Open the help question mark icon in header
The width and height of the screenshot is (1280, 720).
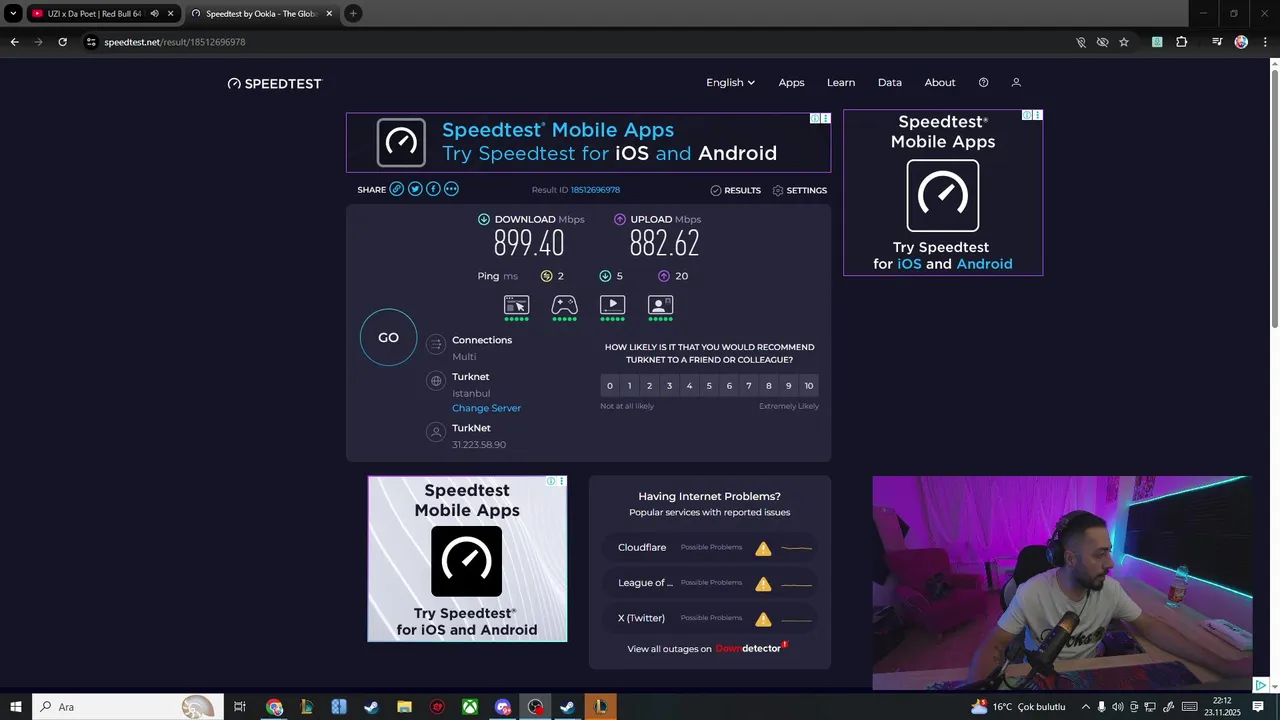pos(983,83)
